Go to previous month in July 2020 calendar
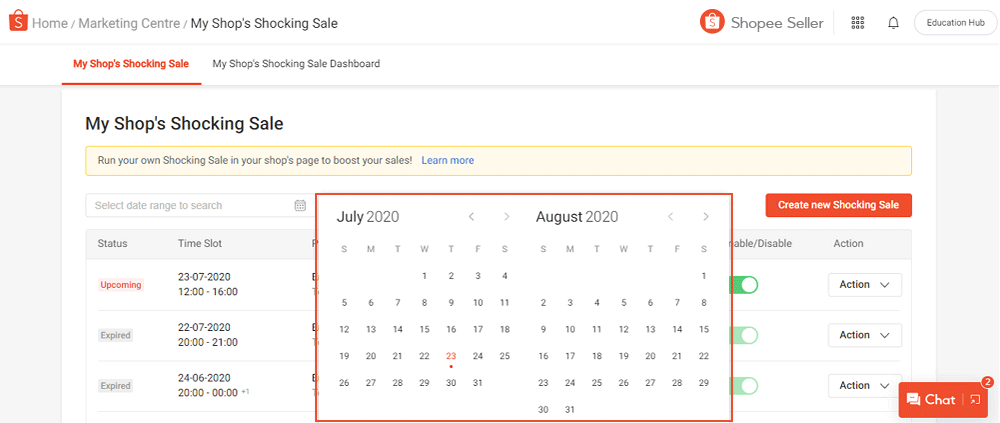 pos(472,217)
